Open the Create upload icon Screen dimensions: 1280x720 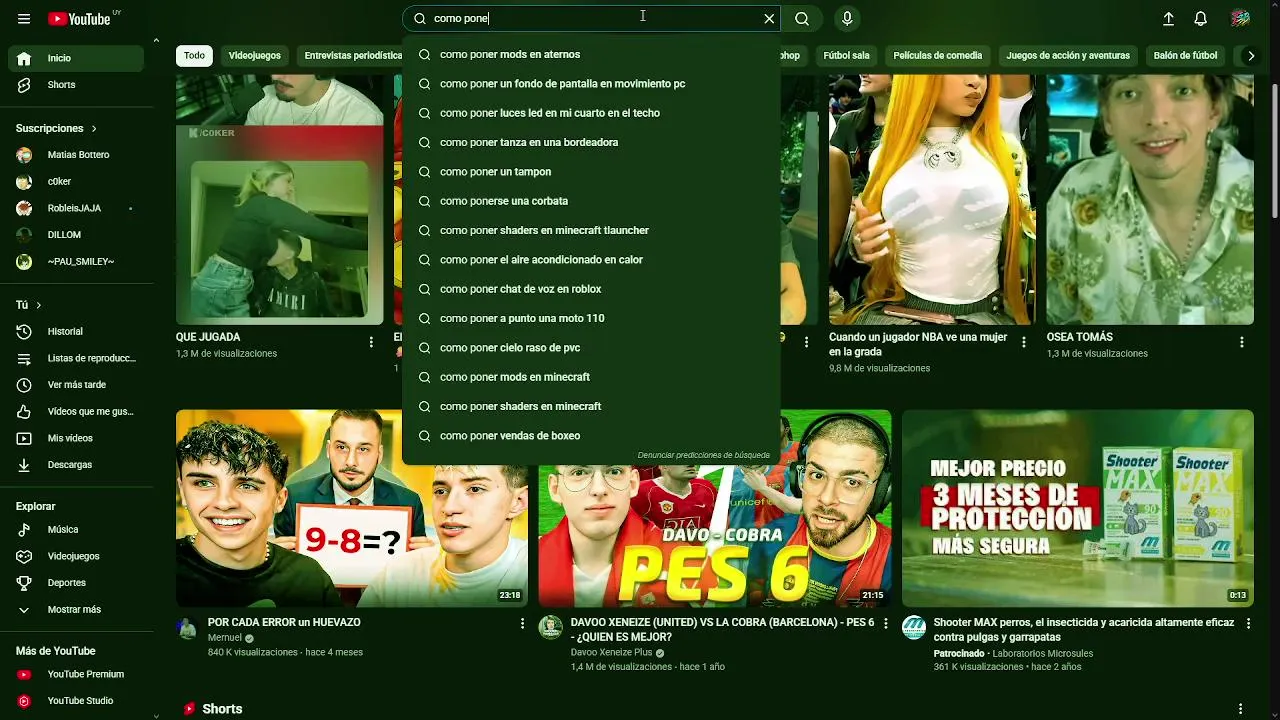[1168, 19]
